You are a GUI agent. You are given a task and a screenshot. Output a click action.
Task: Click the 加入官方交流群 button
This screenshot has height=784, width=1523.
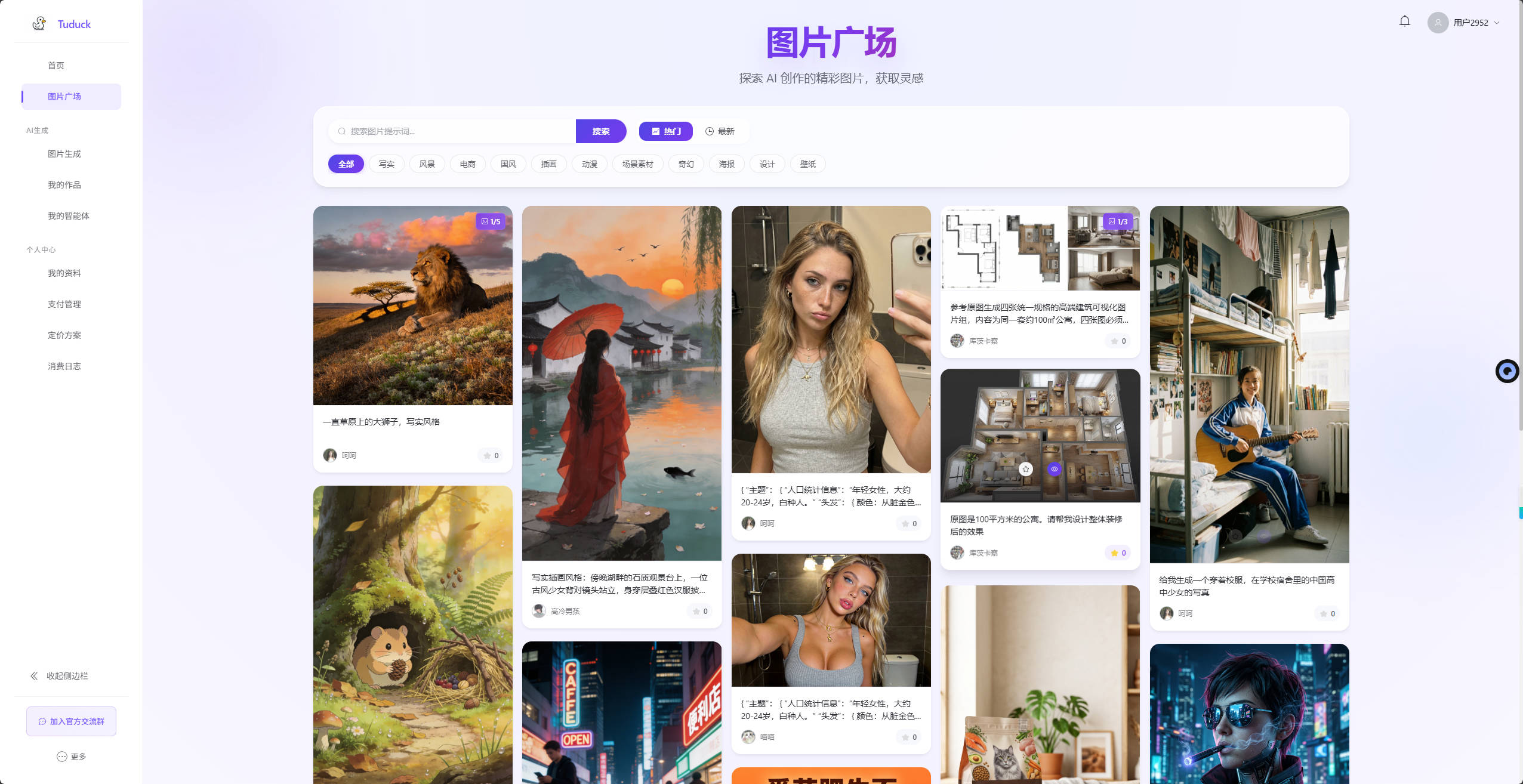pyautogui.click(x=71, y=721)
